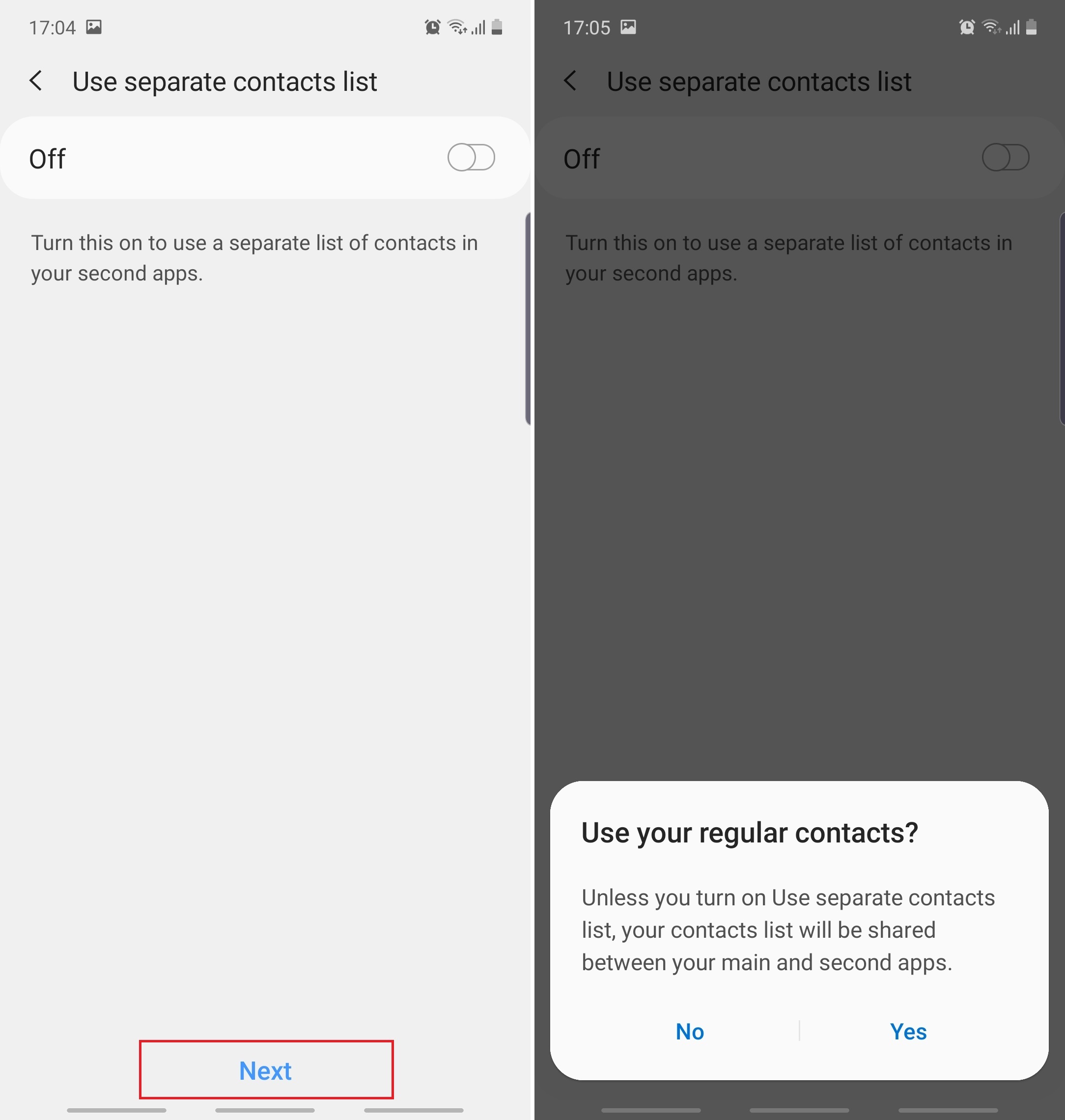The width and height of the screenshot is (1065, 1120).
Task: Tap the 17:04 clock in the status bar
Action: pyautogui.click(x=52, y=27)
